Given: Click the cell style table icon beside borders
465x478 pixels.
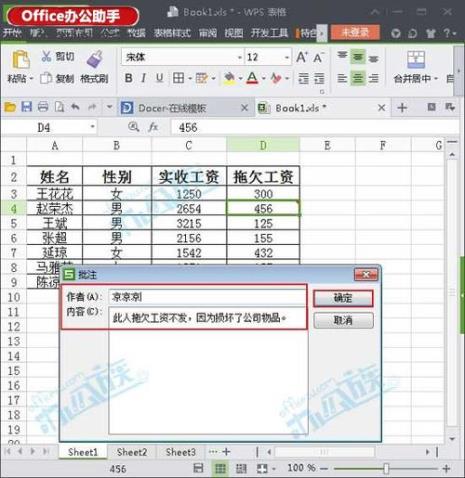Looking at the screenshot, I should point(201,78).
